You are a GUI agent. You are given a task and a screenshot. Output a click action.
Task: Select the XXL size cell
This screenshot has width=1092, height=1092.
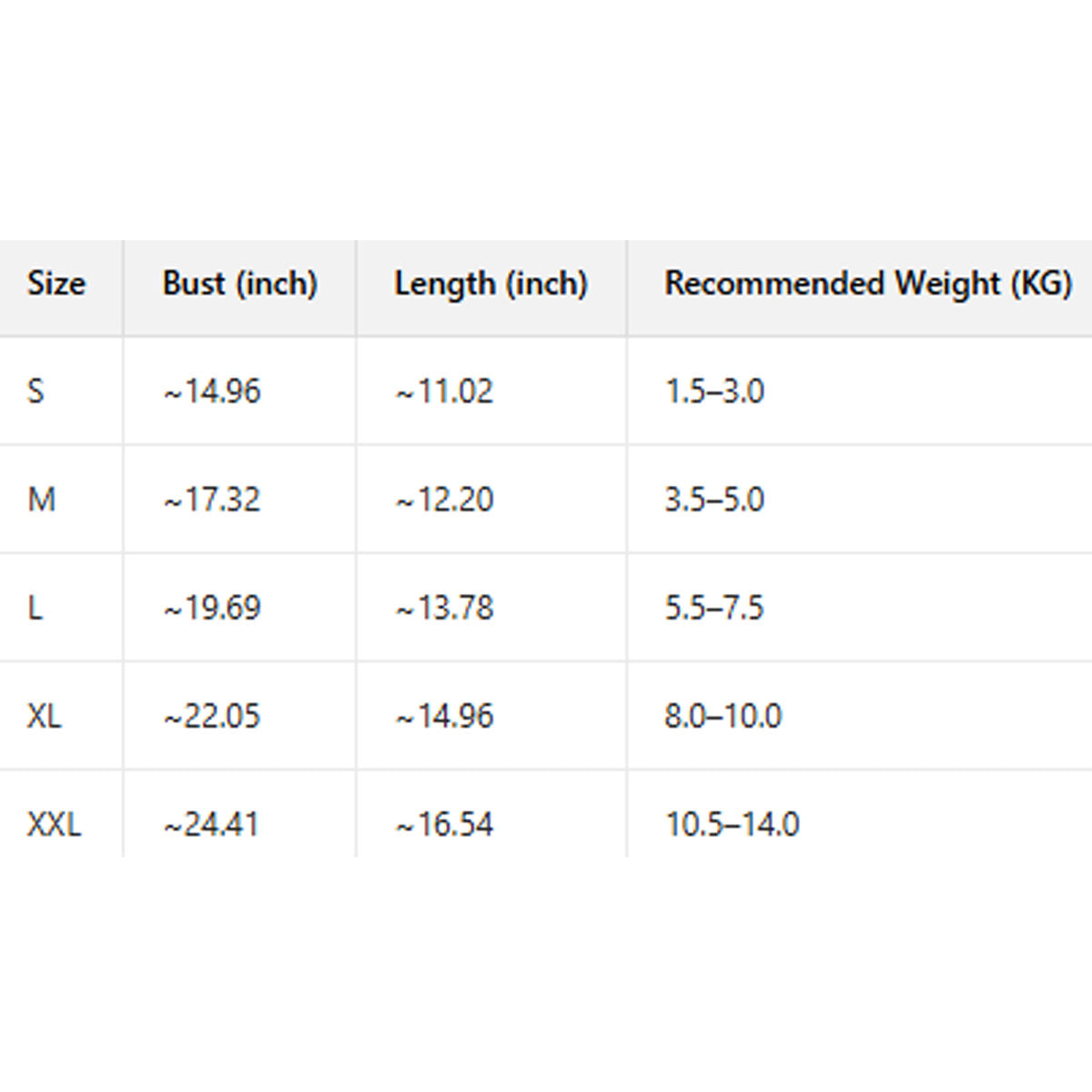point(54,824)
